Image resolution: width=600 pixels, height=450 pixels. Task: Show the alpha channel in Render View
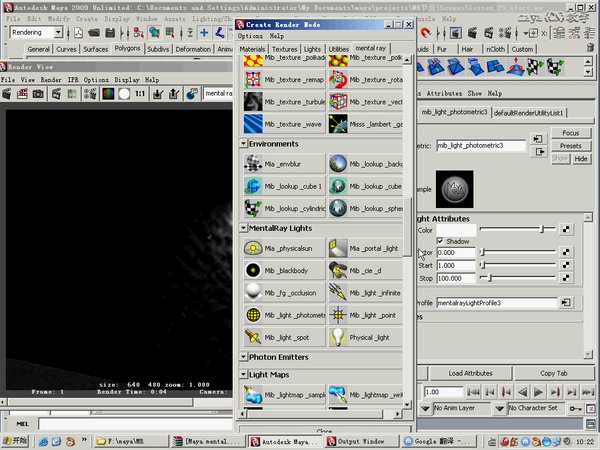tap(124, 93)
